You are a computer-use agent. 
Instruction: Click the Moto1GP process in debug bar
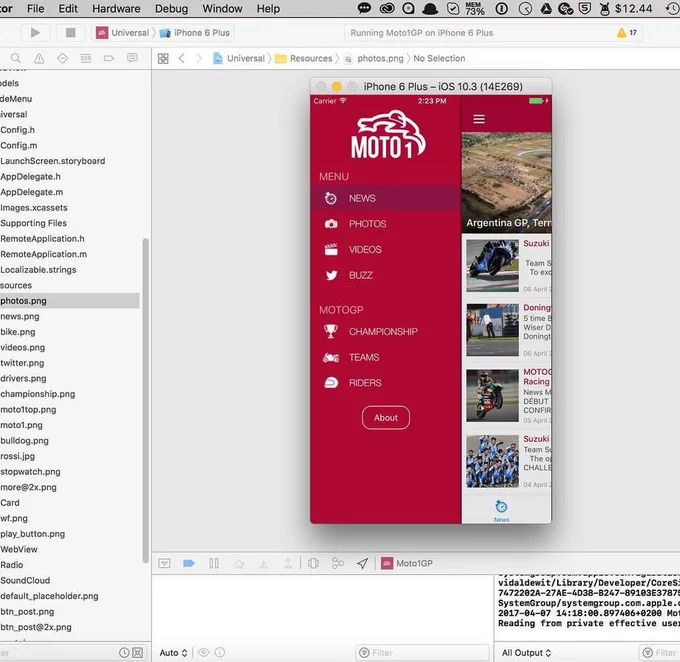(407, 563)
